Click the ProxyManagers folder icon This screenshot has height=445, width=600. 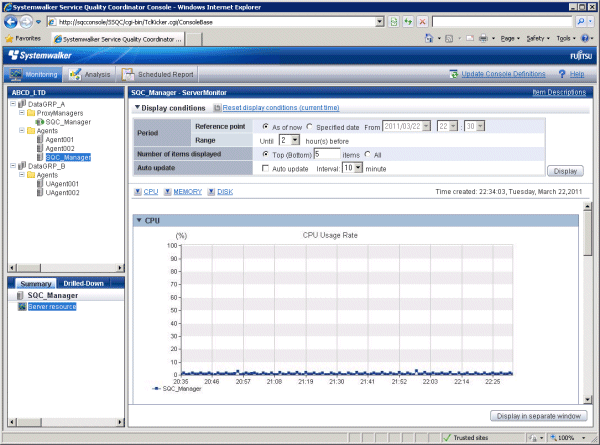31,112
